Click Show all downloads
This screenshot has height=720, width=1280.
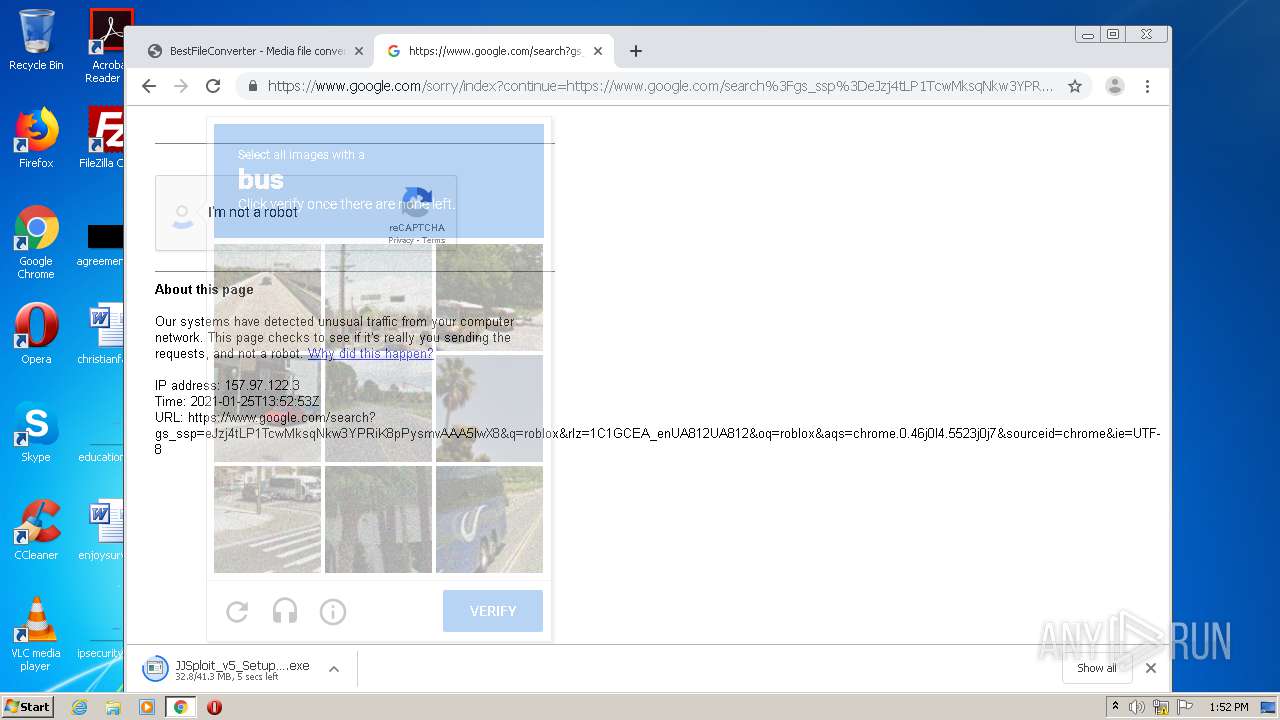(x=1097, y=668)
